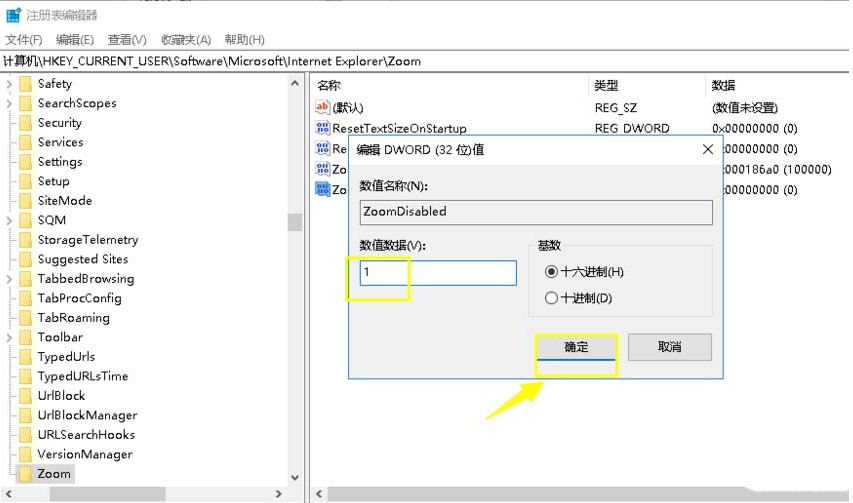The image size is (853, 503).
Task: Expand the SQM tree node
Action: 9,220
